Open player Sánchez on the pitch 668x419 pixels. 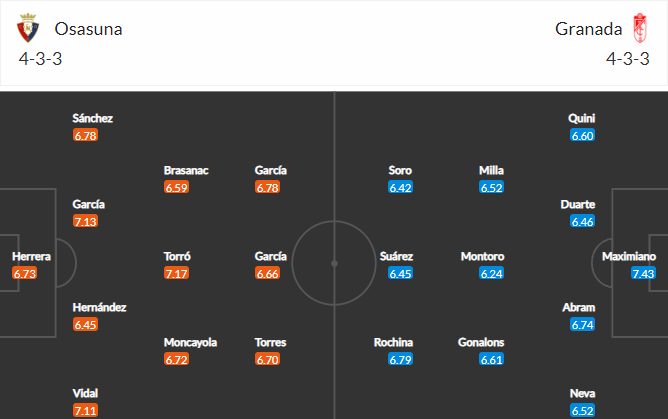pyautogui.click(x=92, y=118)
